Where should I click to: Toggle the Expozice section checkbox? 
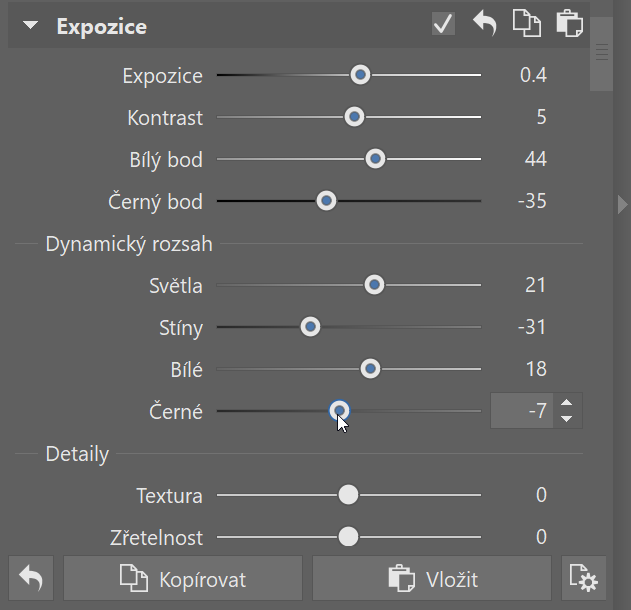coord(443,23)
